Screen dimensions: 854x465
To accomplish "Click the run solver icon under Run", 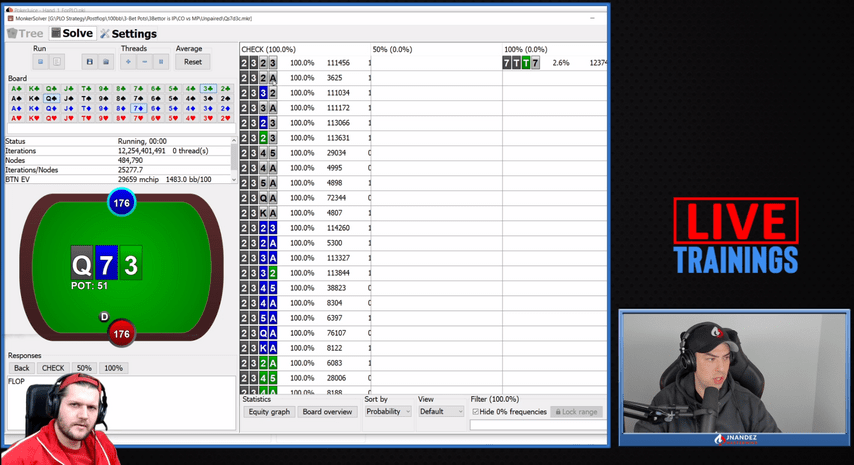I will (40, 62).
